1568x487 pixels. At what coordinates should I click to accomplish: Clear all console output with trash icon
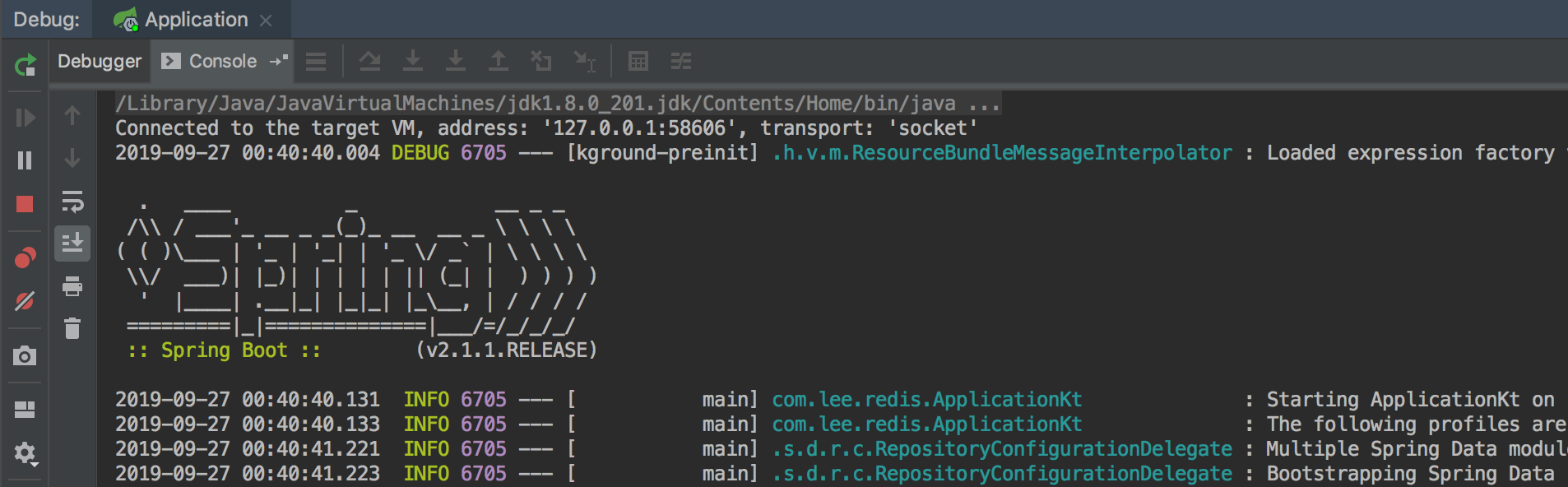point(72,328)
